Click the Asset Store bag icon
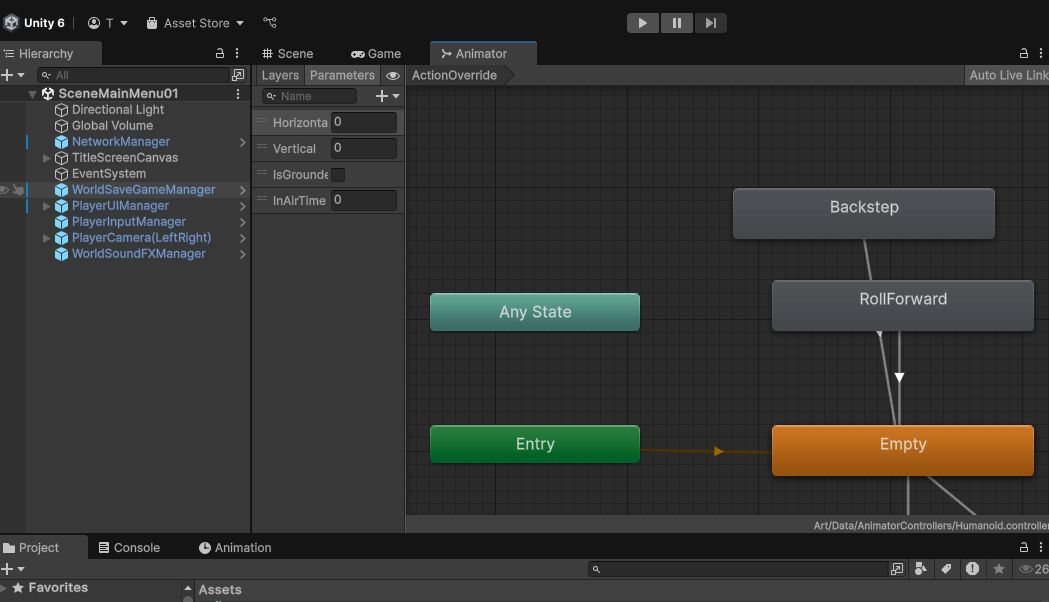The image size is (1049, 602). [152, 23]
